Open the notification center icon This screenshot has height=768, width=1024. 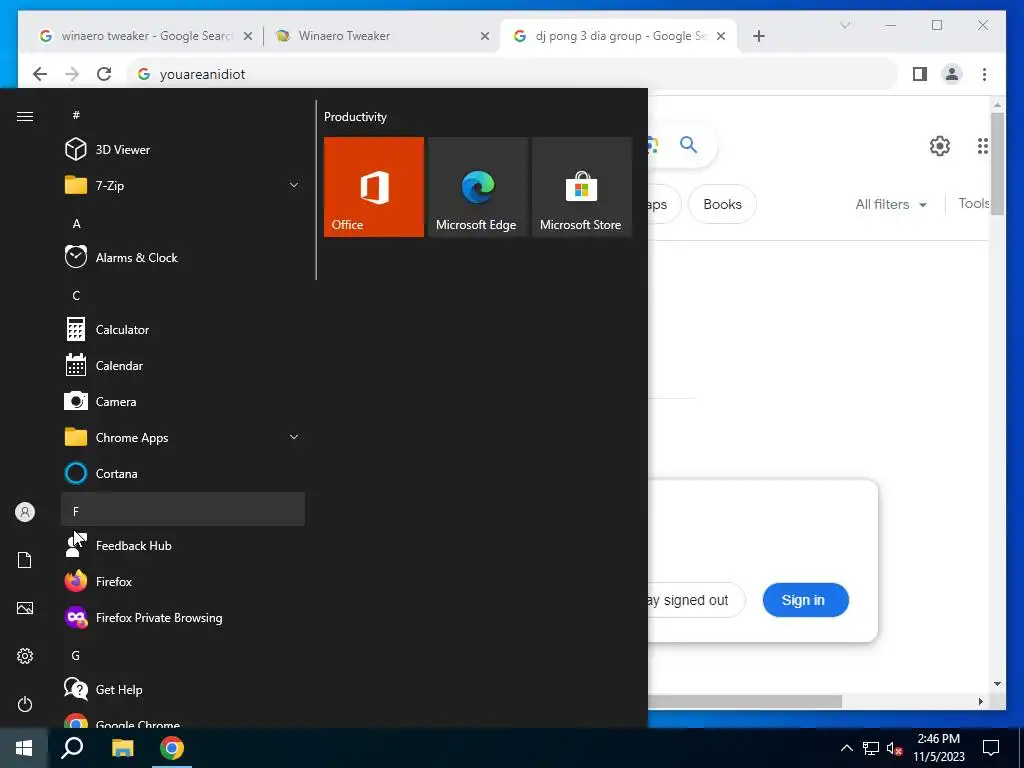click(991, 748)
